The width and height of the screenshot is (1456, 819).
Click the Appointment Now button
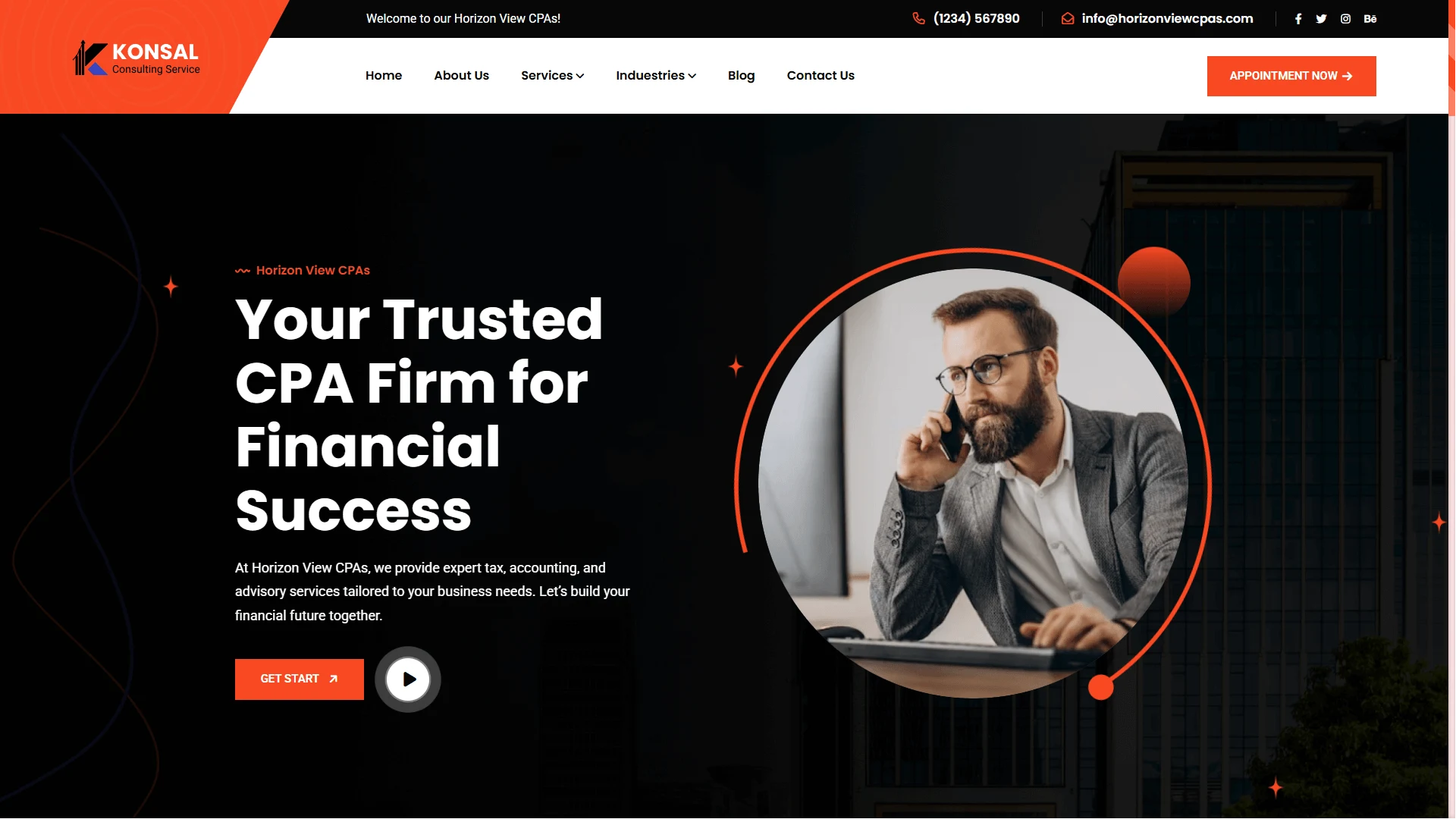[1291, 76]
